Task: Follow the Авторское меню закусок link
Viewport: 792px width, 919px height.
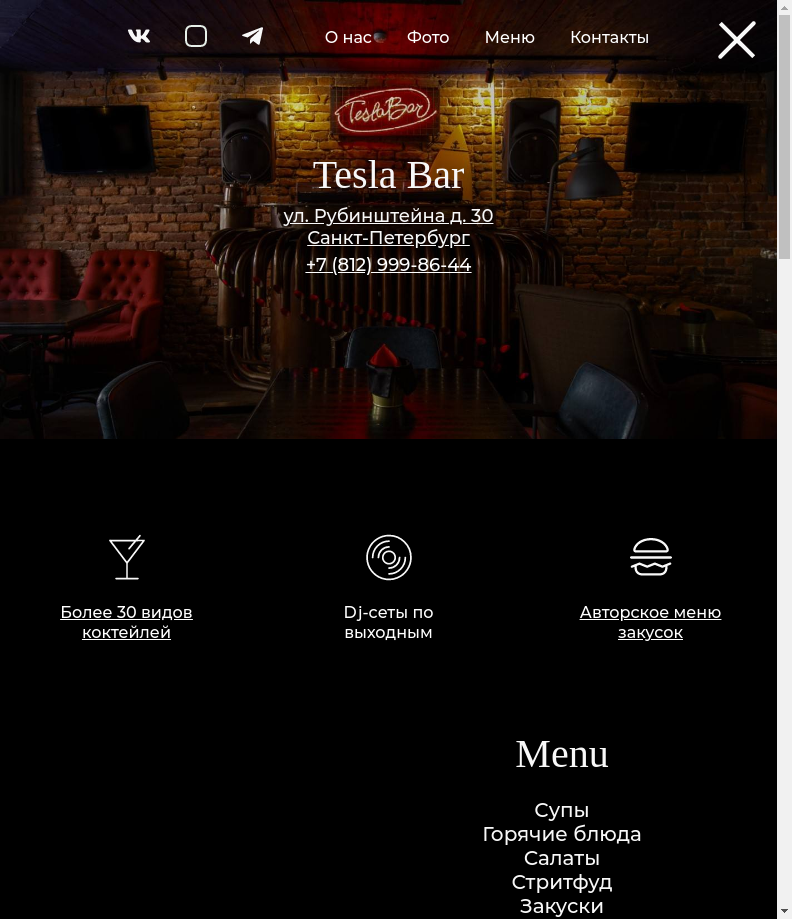Action: (650, 622)
